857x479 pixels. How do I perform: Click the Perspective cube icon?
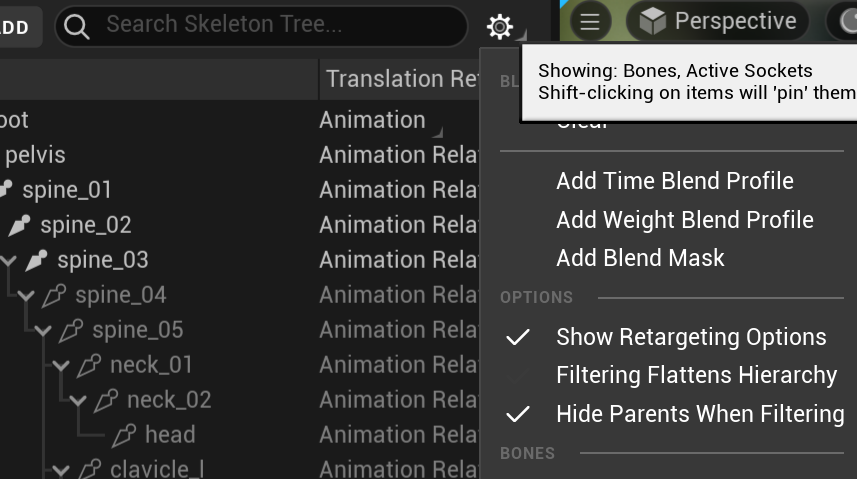[x=652, y=21]
